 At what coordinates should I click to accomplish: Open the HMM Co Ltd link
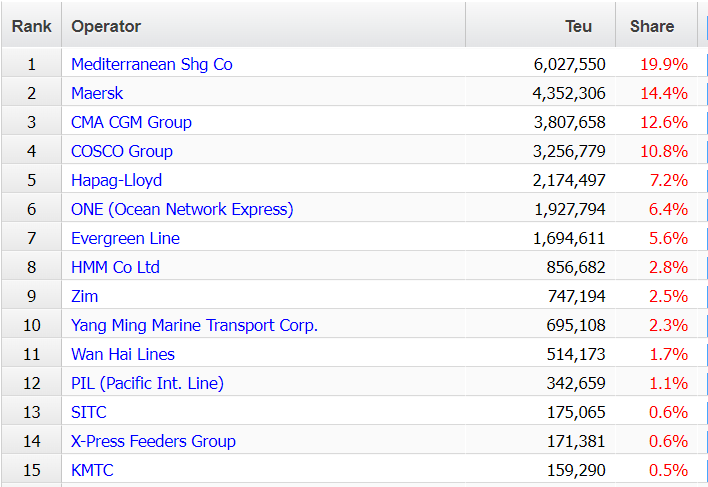(116, 267)
